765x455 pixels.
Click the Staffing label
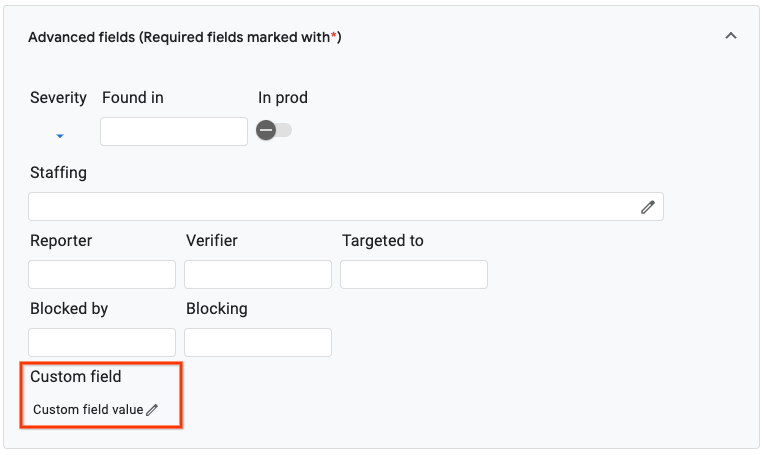(58, 173)
